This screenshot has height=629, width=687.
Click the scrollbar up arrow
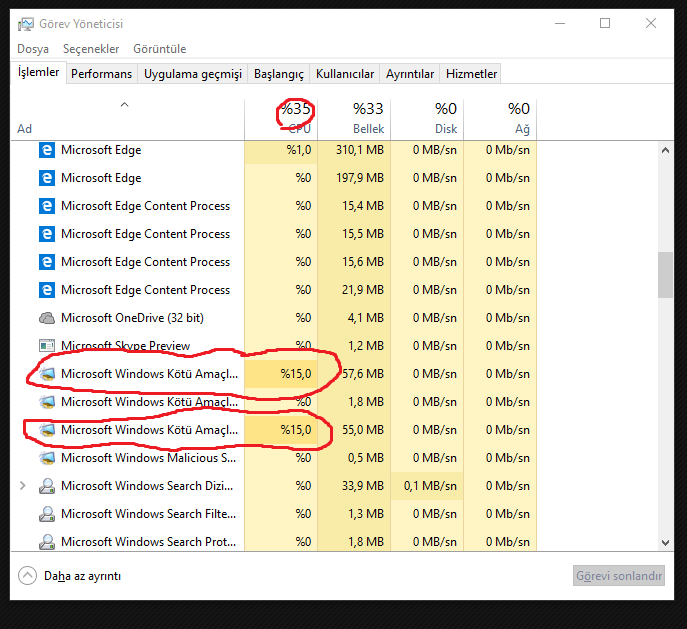(x=665, y=150)
